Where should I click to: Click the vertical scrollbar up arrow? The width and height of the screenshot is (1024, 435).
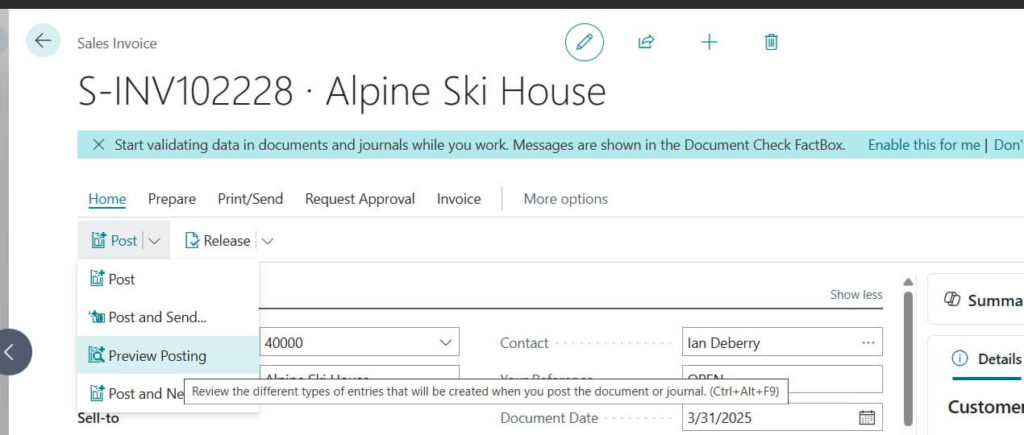[x=907, y=282]
